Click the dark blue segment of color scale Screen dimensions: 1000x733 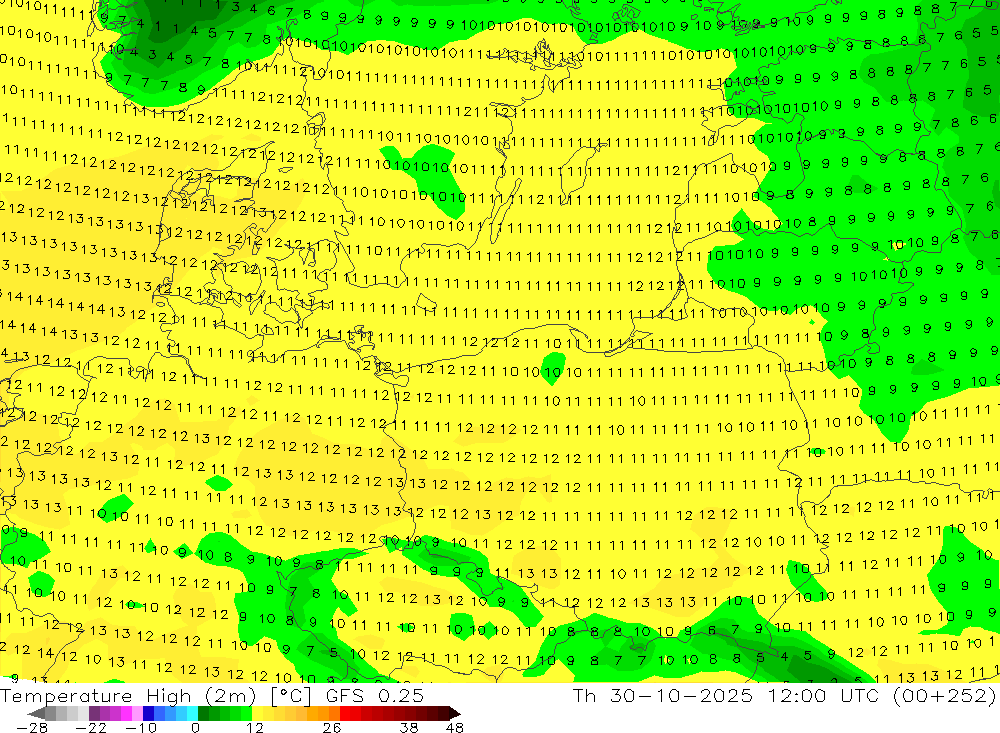coord(149,713)
